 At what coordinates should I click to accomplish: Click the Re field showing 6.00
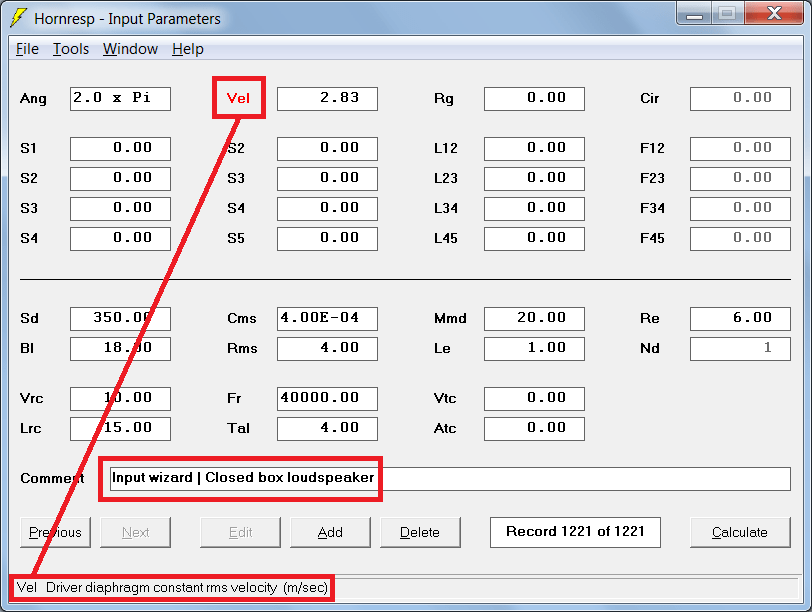(x=741, y=319)
